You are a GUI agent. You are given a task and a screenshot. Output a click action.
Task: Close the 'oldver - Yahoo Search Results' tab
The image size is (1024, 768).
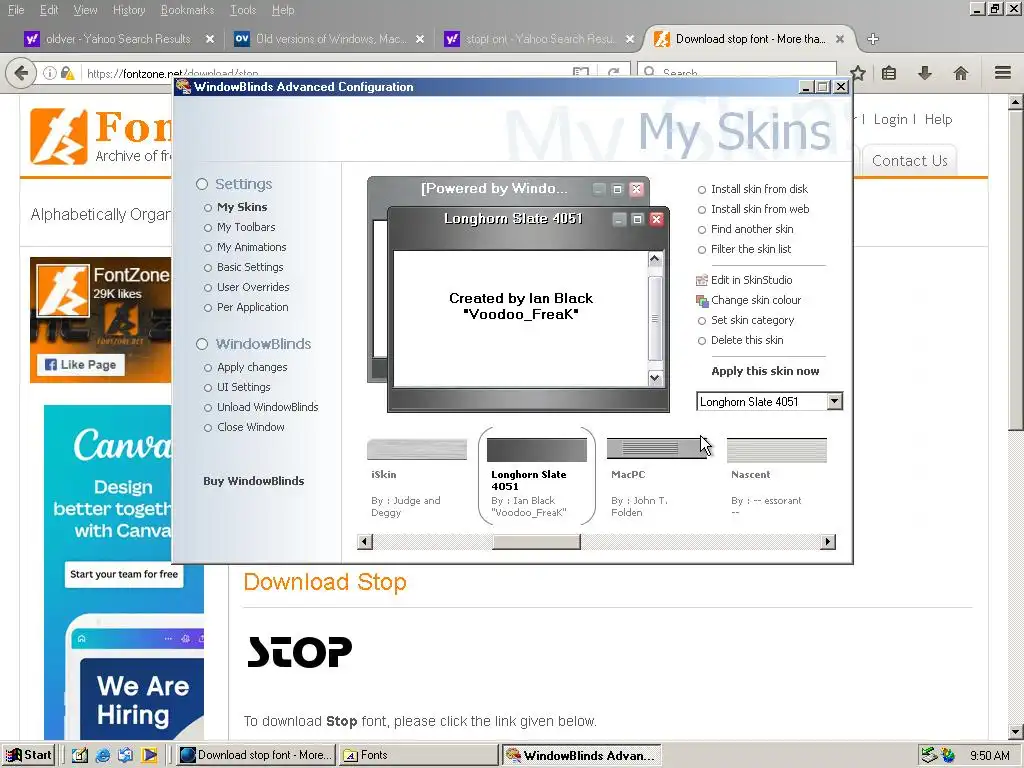tap(210, 39)
